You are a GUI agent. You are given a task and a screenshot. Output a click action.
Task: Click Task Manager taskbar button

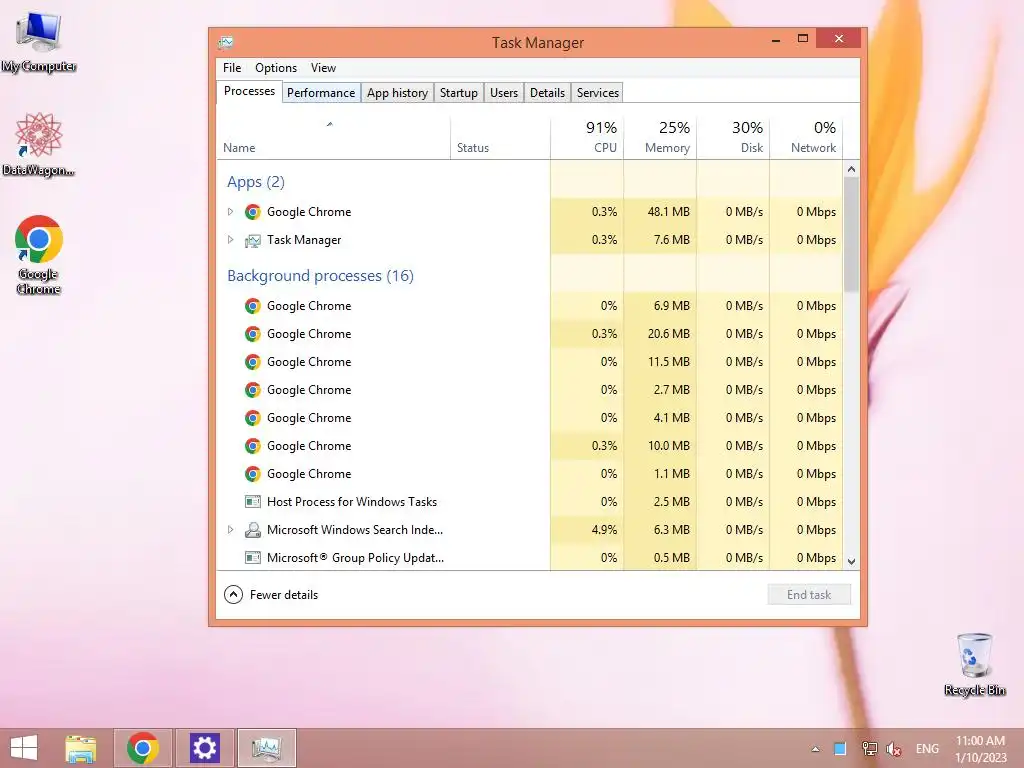click(266, 748)
